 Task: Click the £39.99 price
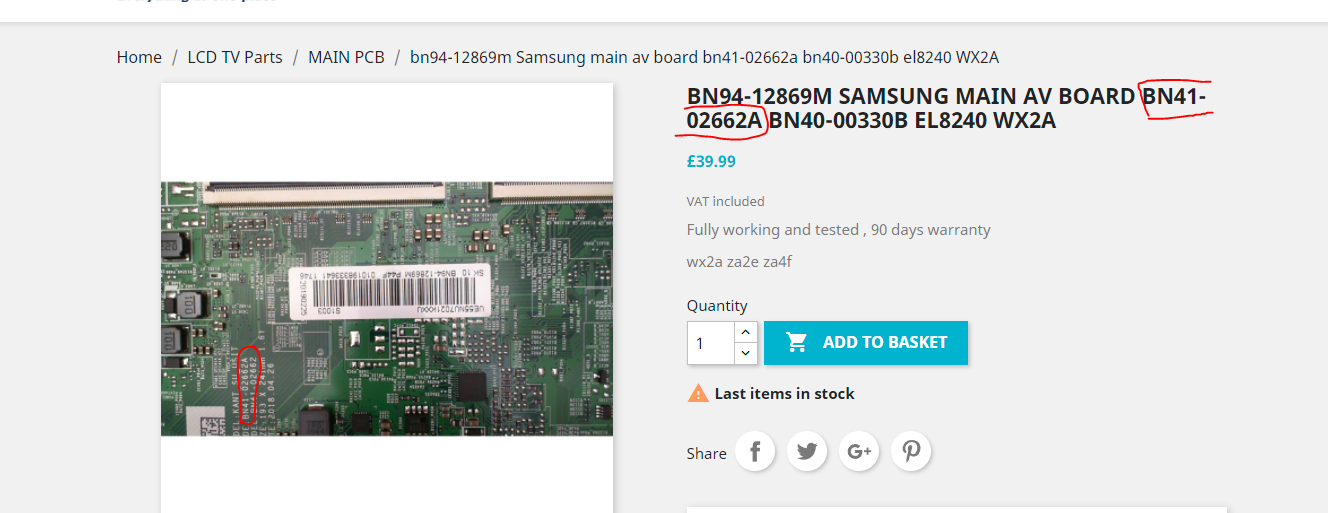711,161
